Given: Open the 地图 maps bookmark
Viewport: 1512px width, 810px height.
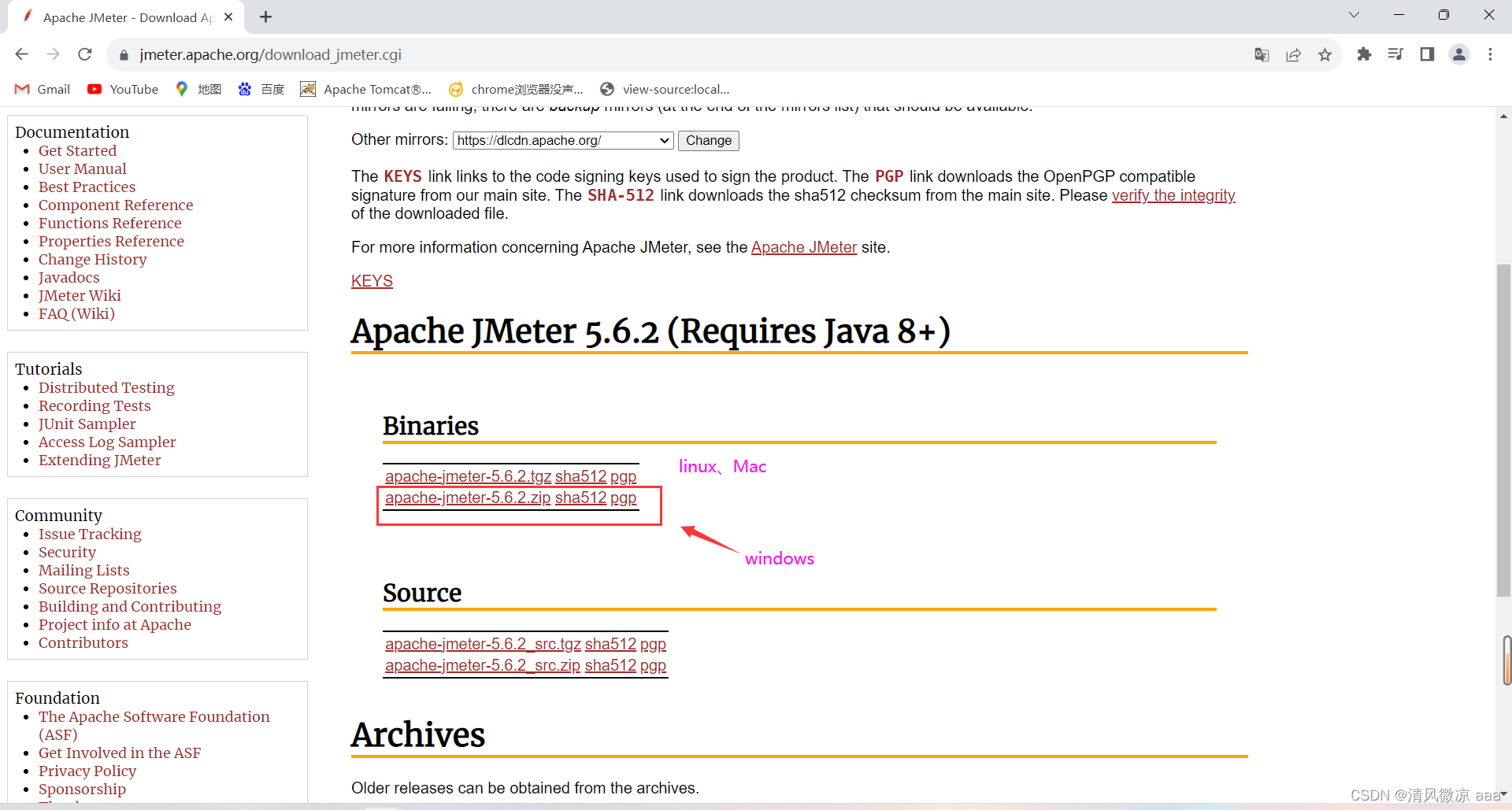Looking at the screenshot, I should pyautogui.click(x=198, y=89).
